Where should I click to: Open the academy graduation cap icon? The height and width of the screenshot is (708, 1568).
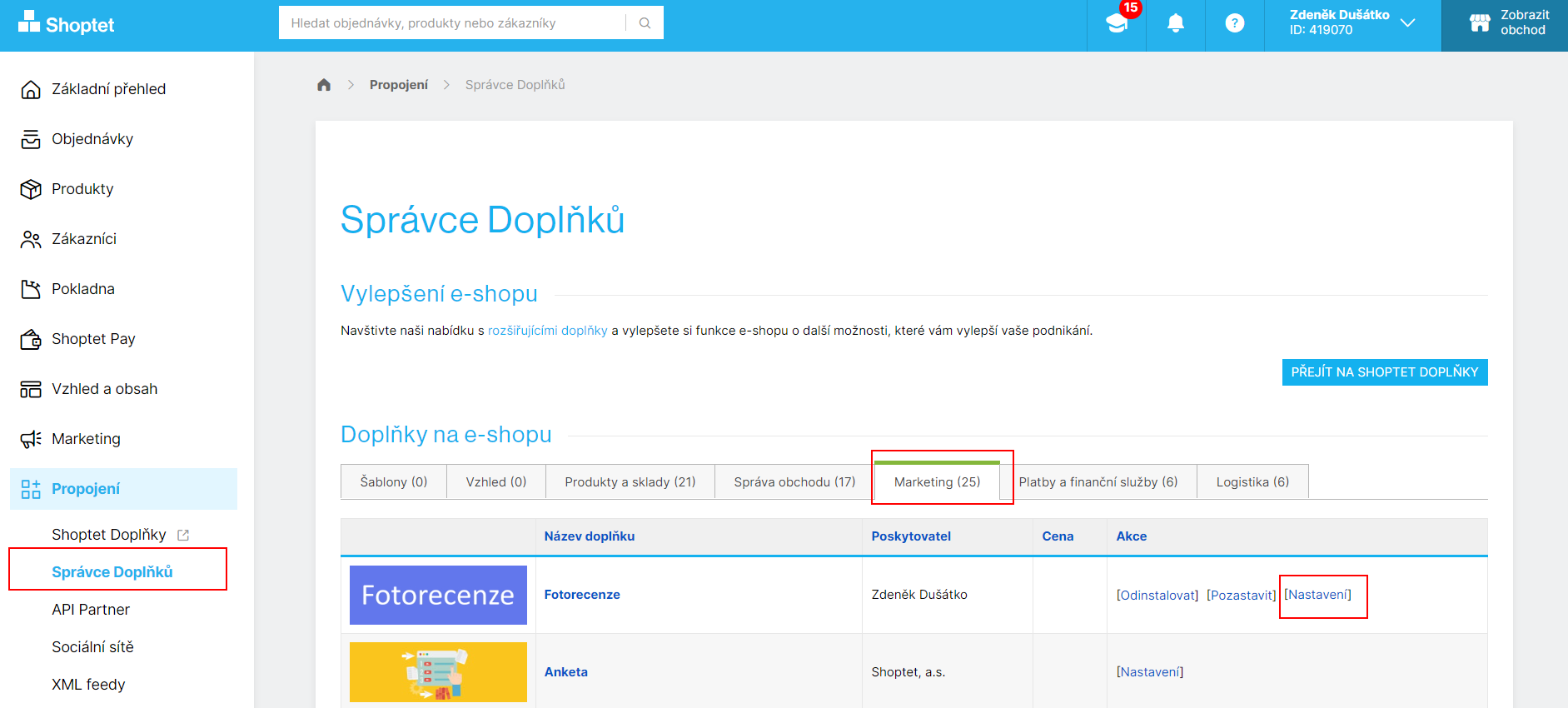[1117, 23]
